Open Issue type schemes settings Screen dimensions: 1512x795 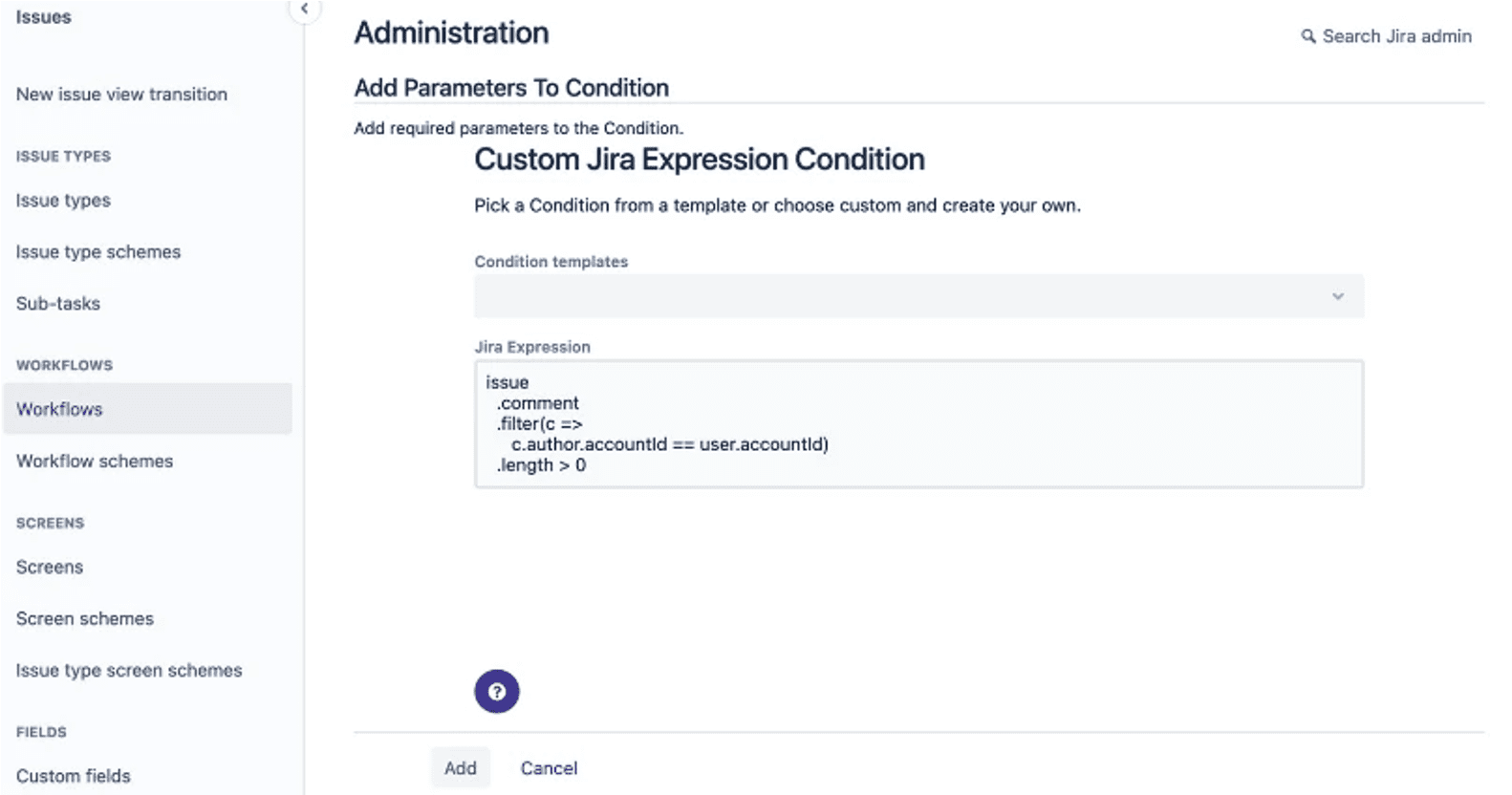coord(97,251)
